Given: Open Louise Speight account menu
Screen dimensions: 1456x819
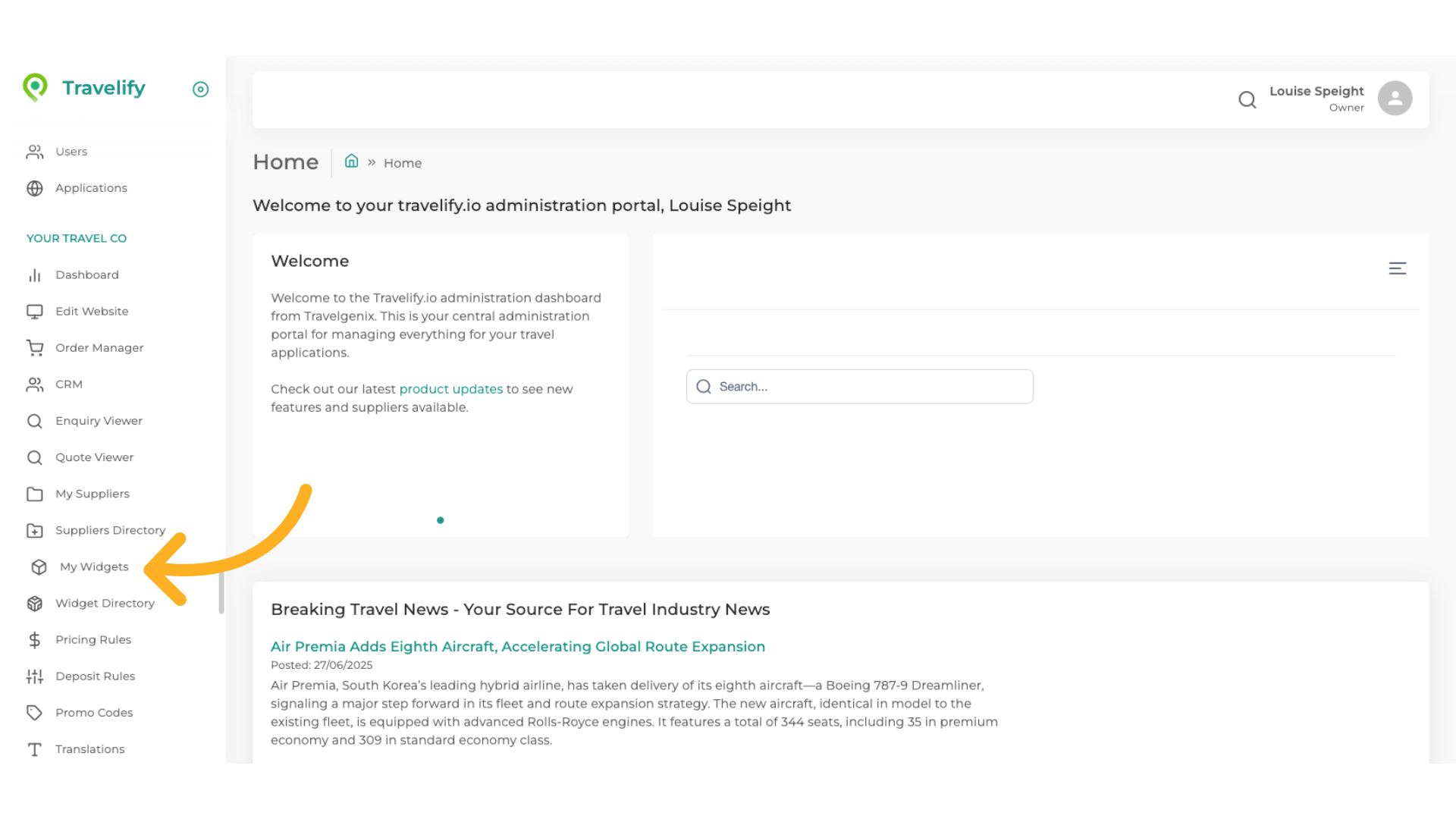Looking at the screenshot, I should point(1316,92).
